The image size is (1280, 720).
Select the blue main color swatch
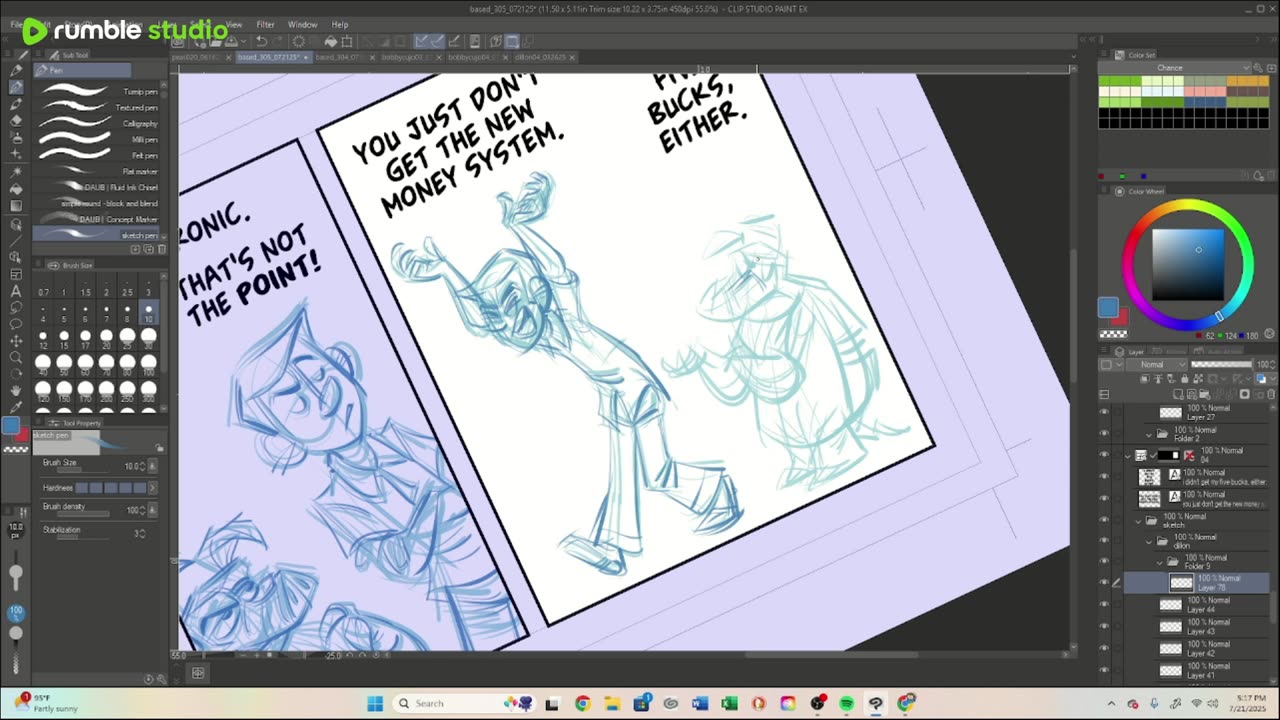[1107, 308]
